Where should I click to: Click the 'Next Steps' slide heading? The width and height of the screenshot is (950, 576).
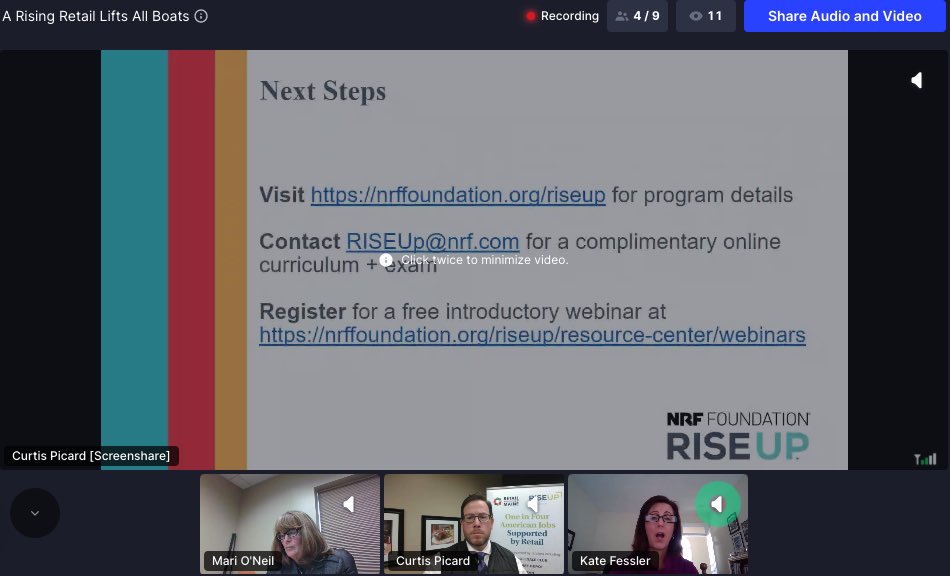coord(322,91)
